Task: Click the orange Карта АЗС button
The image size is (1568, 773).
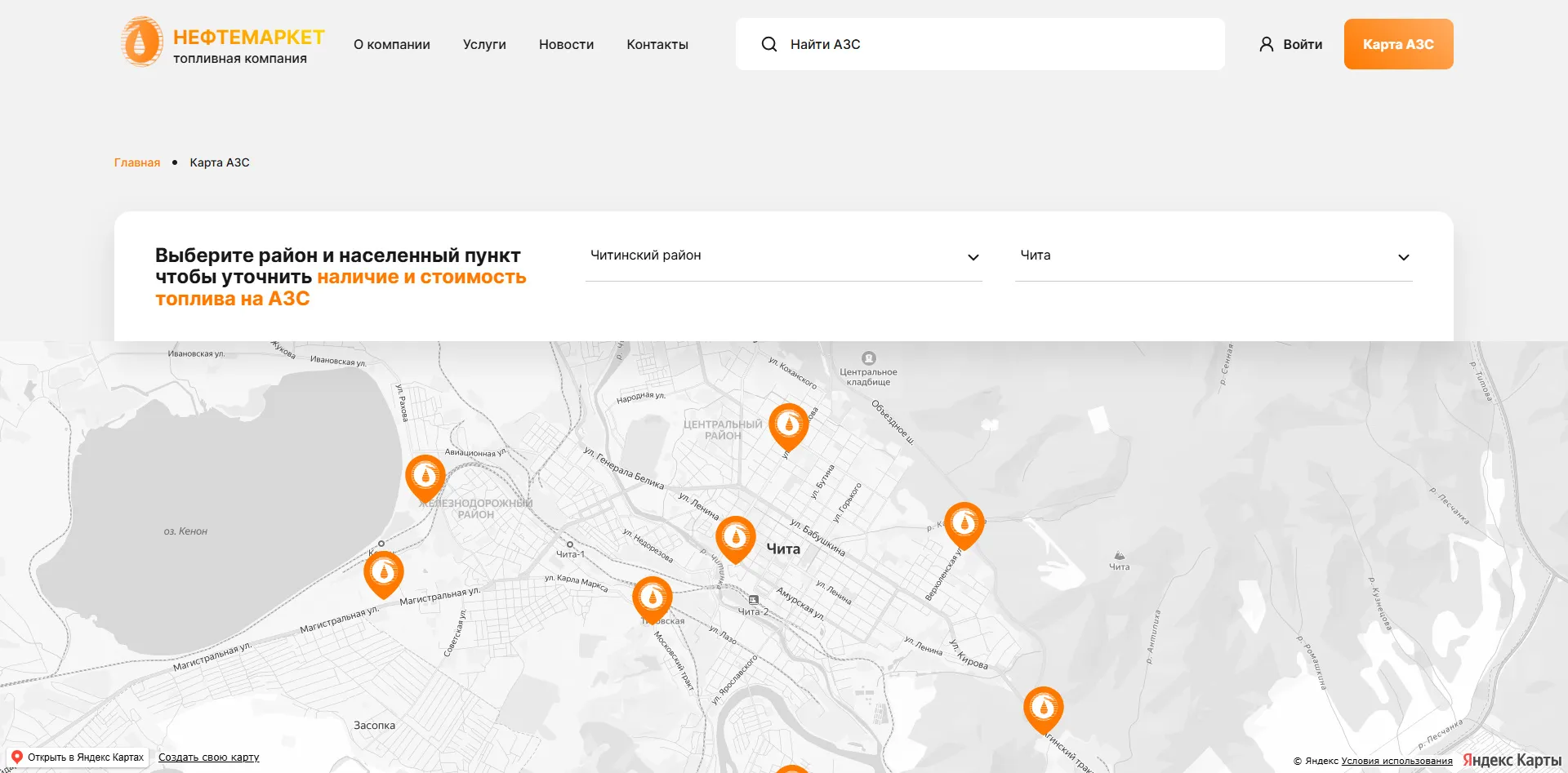Action: click(1398, 44)
